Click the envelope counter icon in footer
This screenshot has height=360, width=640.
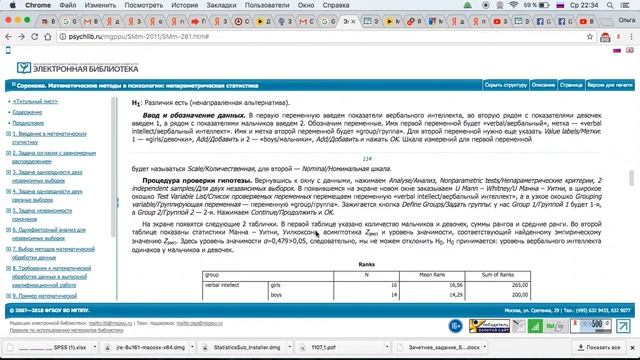point(519,326)
